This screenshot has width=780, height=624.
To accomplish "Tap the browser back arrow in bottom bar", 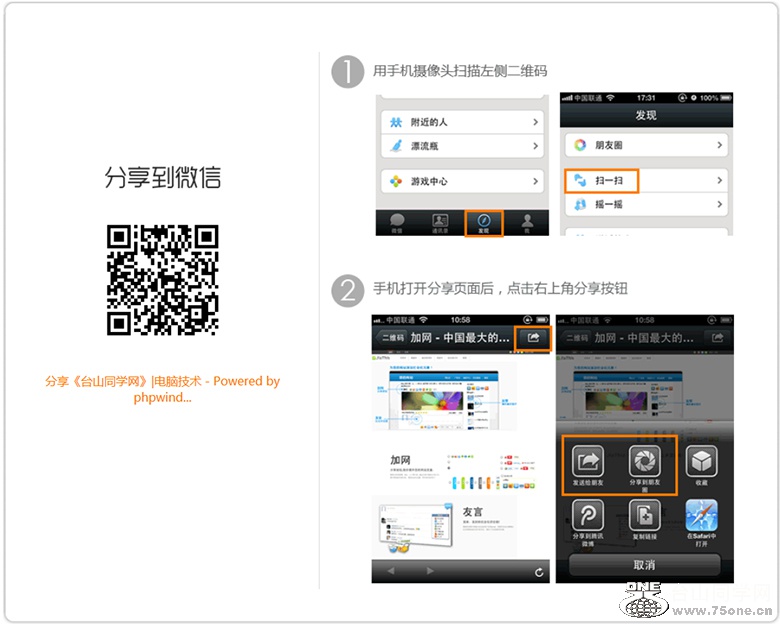I will (x=391, y=571).
